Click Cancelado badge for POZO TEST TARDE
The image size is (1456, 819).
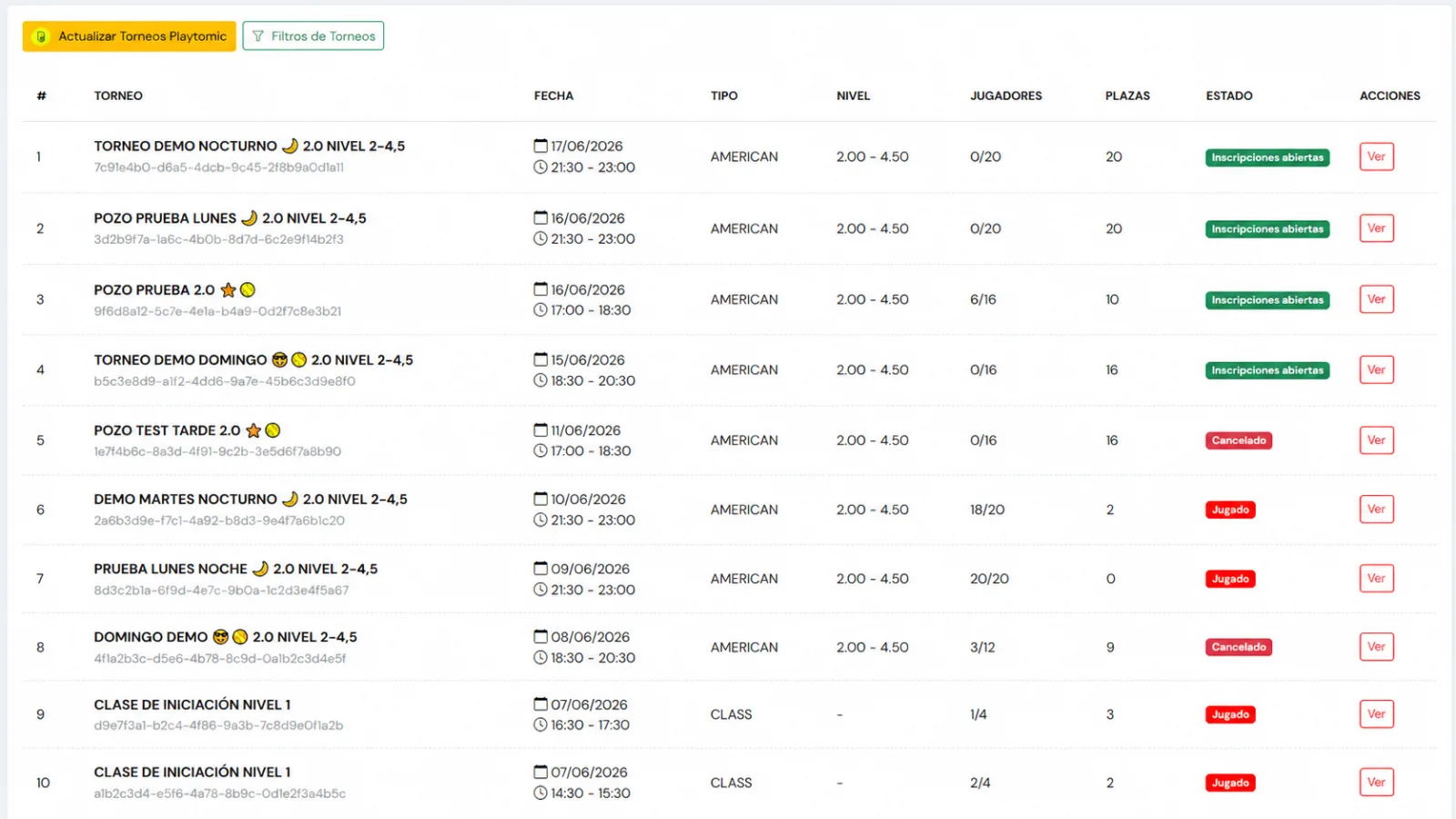1239,440
